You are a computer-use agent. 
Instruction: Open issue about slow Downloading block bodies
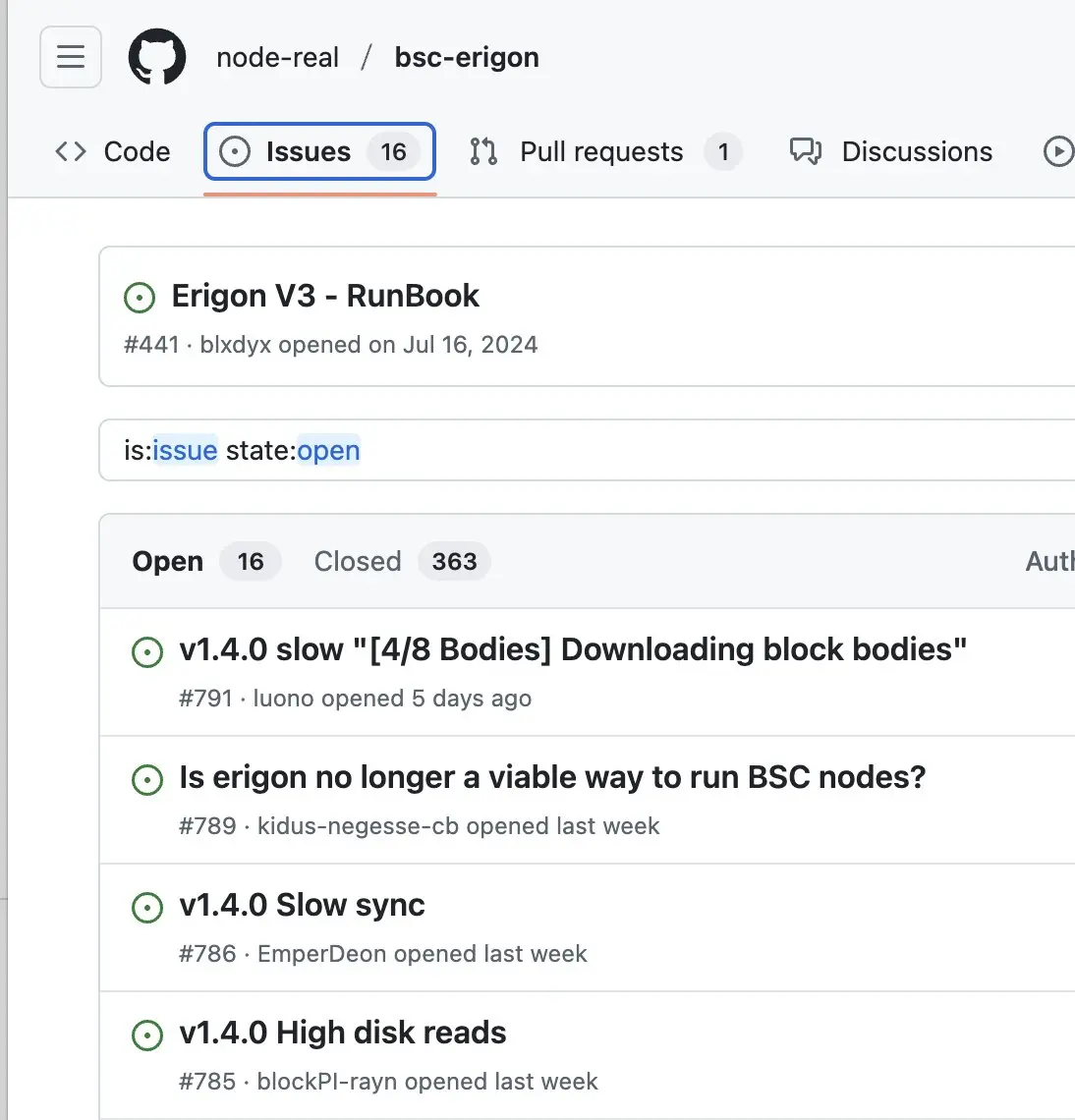click(x=573, y=649)
